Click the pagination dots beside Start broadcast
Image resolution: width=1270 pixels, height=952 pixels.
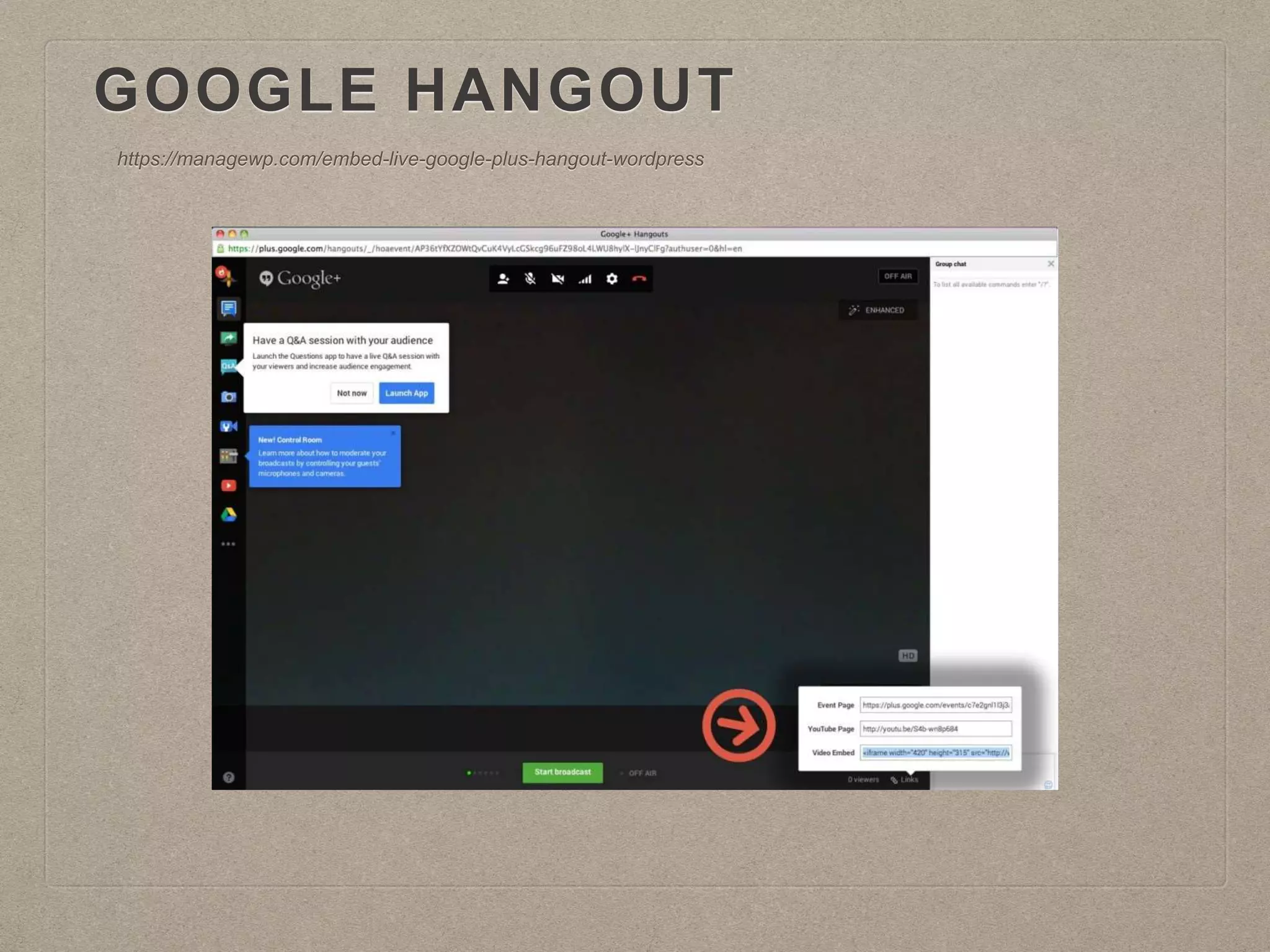click(482, 773)
